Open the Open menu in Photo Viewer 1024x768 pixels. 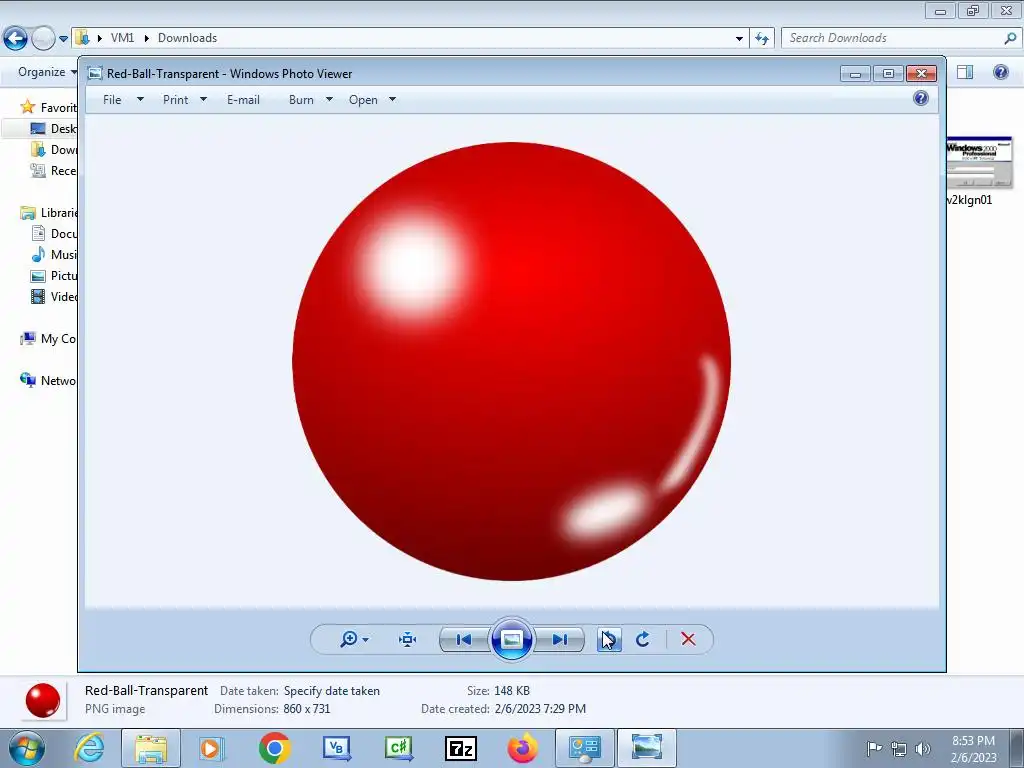click(x=363, y=100)
